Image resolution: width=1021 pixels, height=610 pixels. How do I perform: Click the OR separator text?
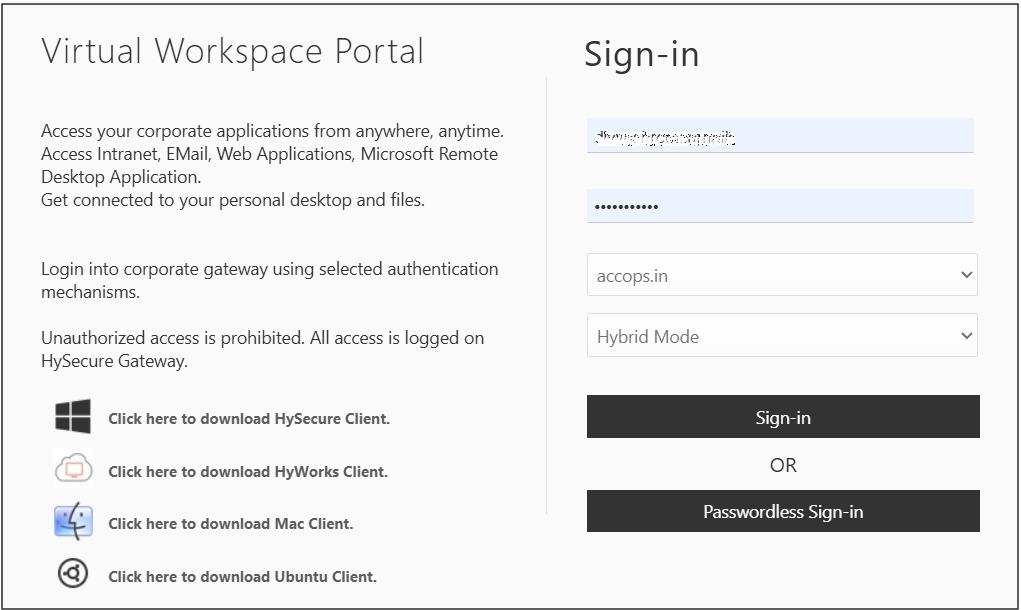783,465
